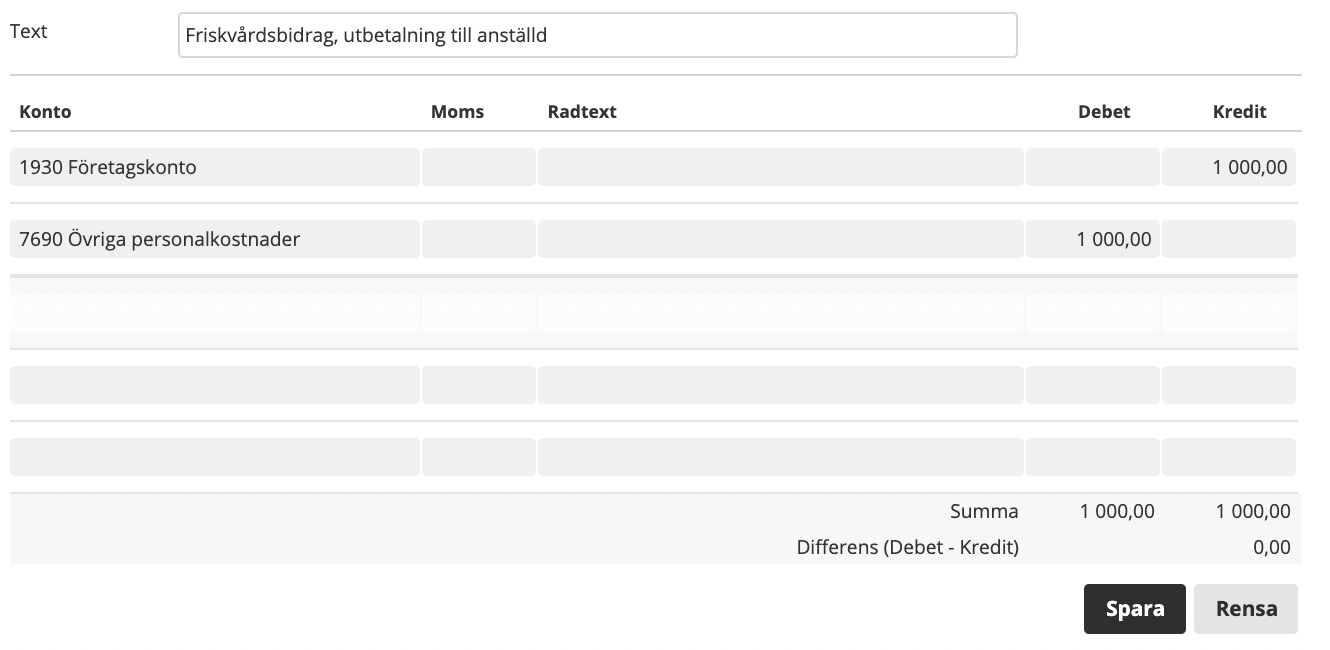Click Moms field of 1930 Företagskonto row
The width and height of the screenshot is (1330, 650).
[x=478, y=167]
